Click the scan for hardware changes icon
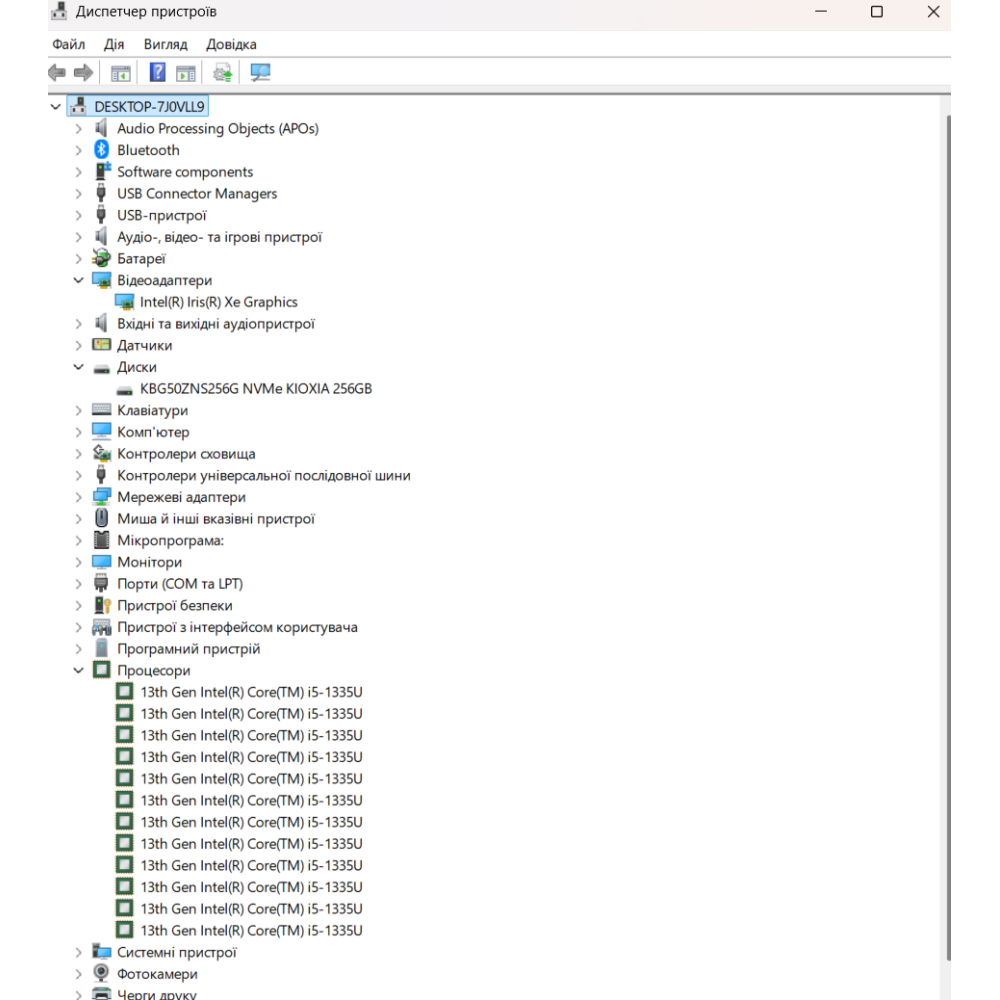The width and height of the screenshot is (1000, 1000). click(x=260, y=72)
